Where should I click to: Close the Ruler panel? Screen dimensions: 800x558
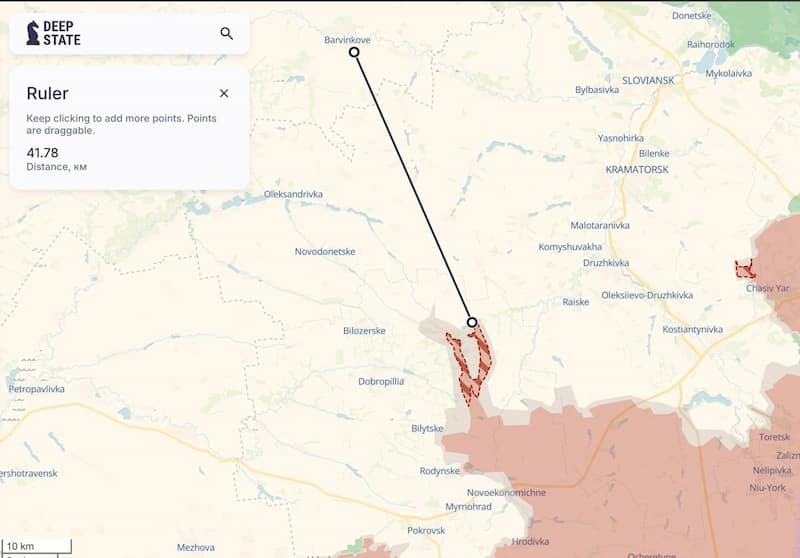tap(224, 93)
